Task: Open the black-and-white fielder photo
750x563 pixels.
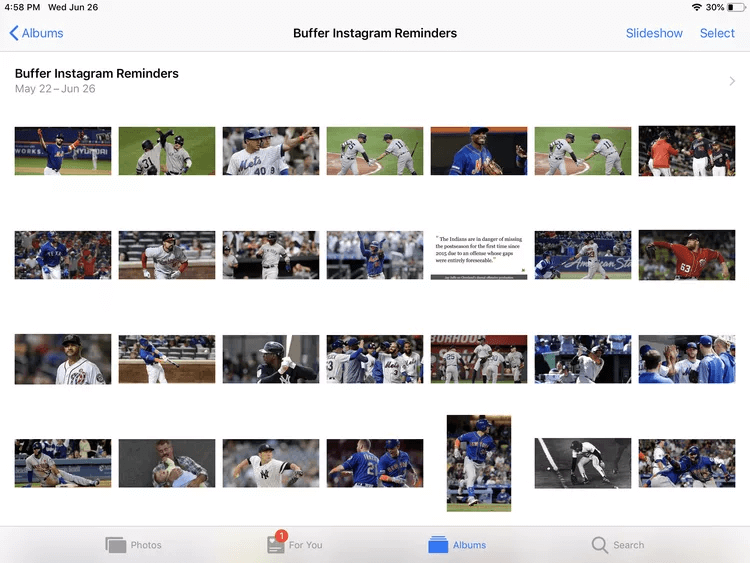Action: click(x=583, y=463)
